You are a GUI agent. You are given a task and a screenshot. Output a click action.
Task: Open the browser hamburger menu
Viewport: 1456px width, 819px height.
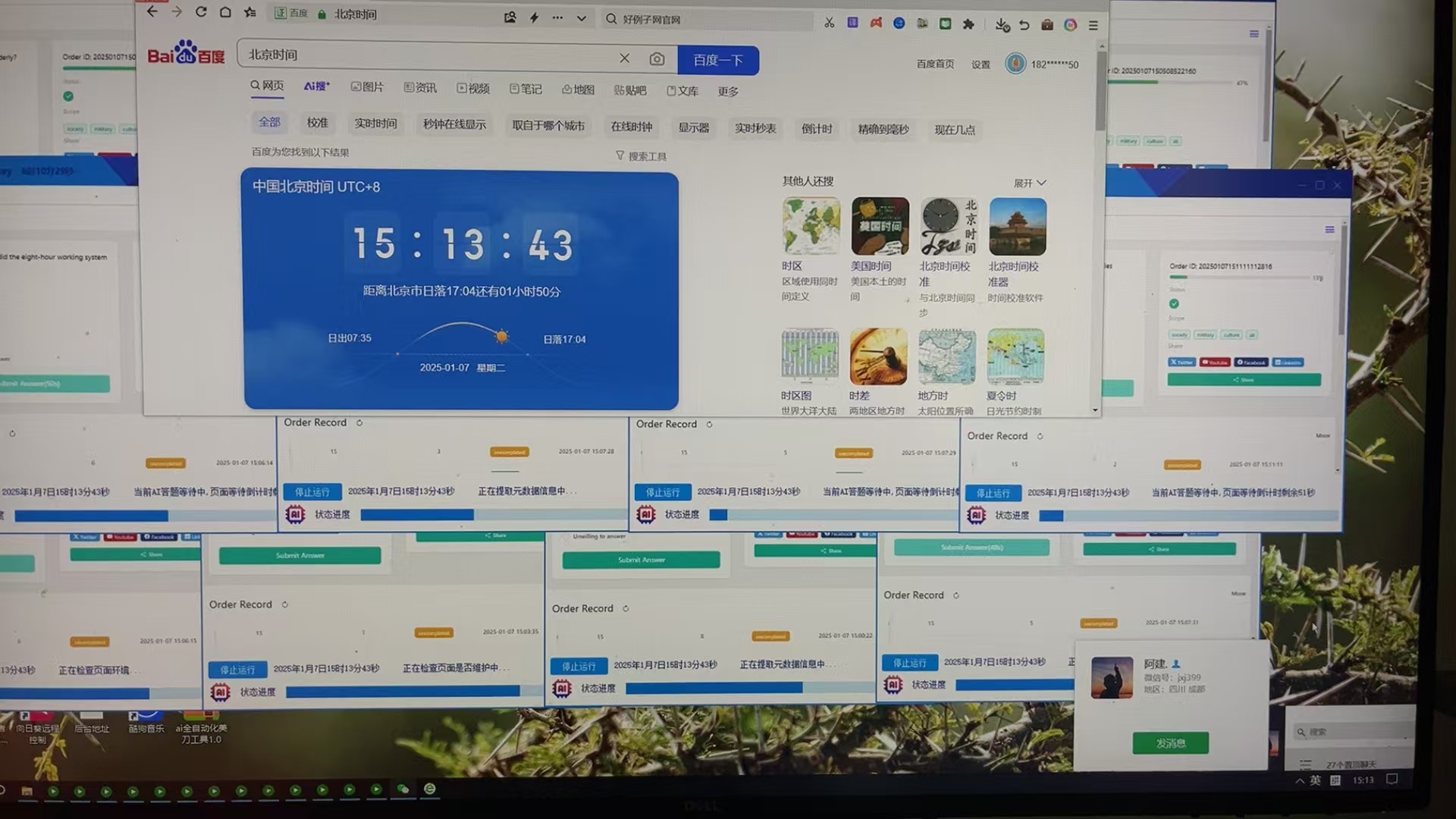(x=1093, y=25)
